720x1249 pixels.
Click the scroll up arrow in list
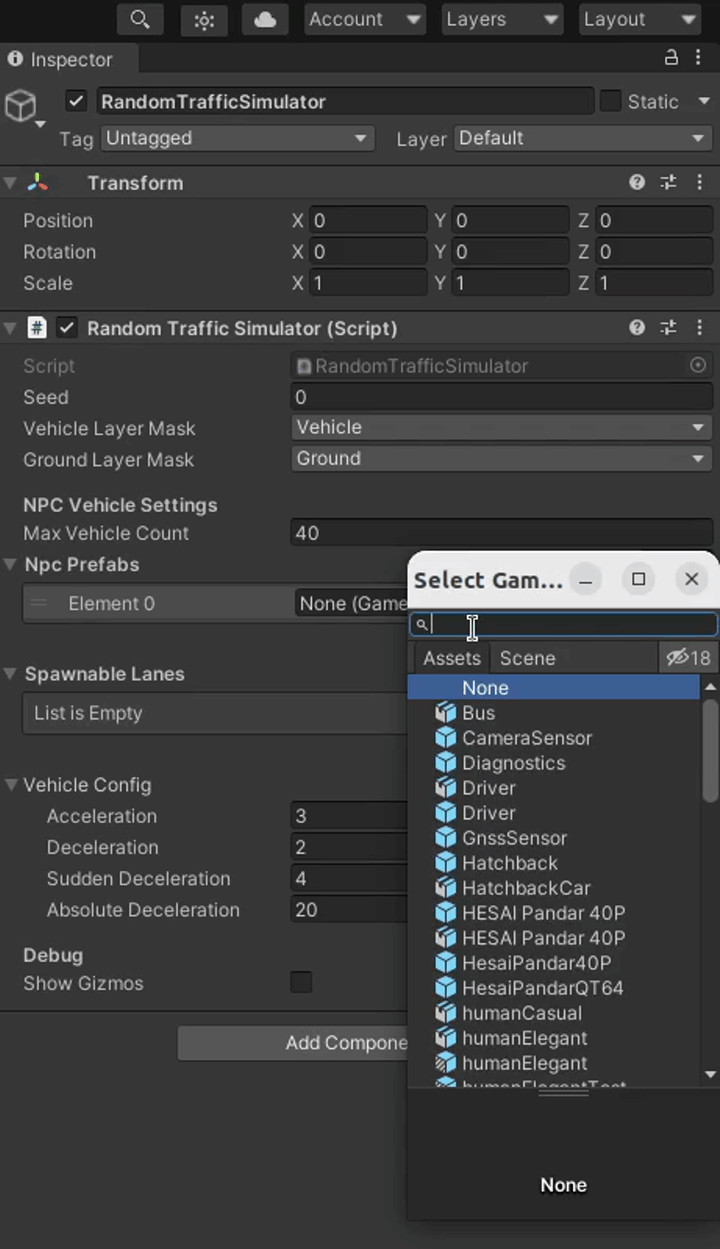[710, 687]
